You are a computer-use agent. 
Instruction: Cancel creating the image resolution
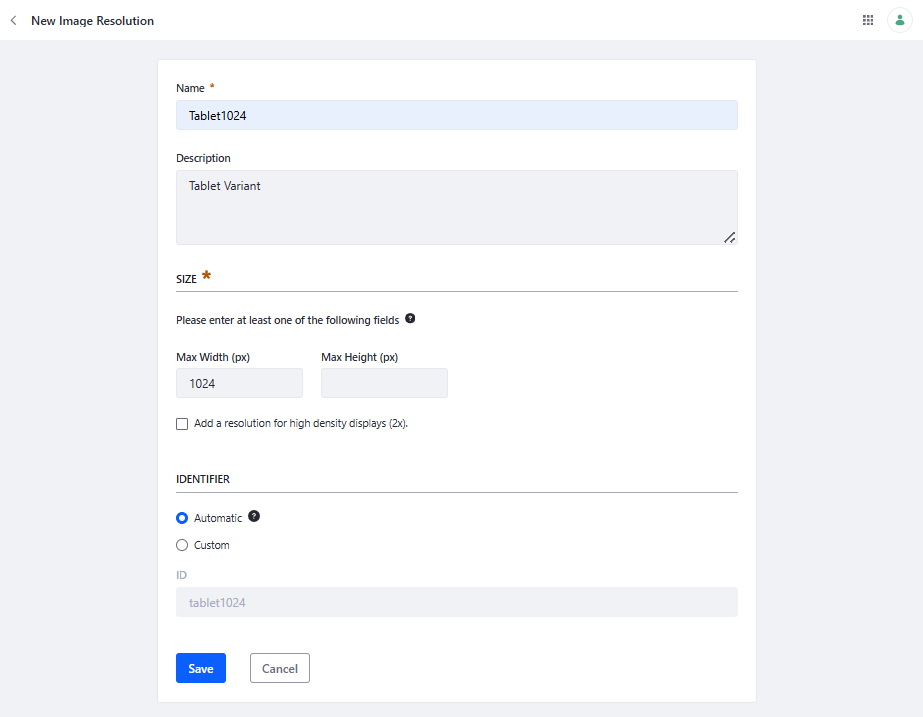click(x=279, y=668)
